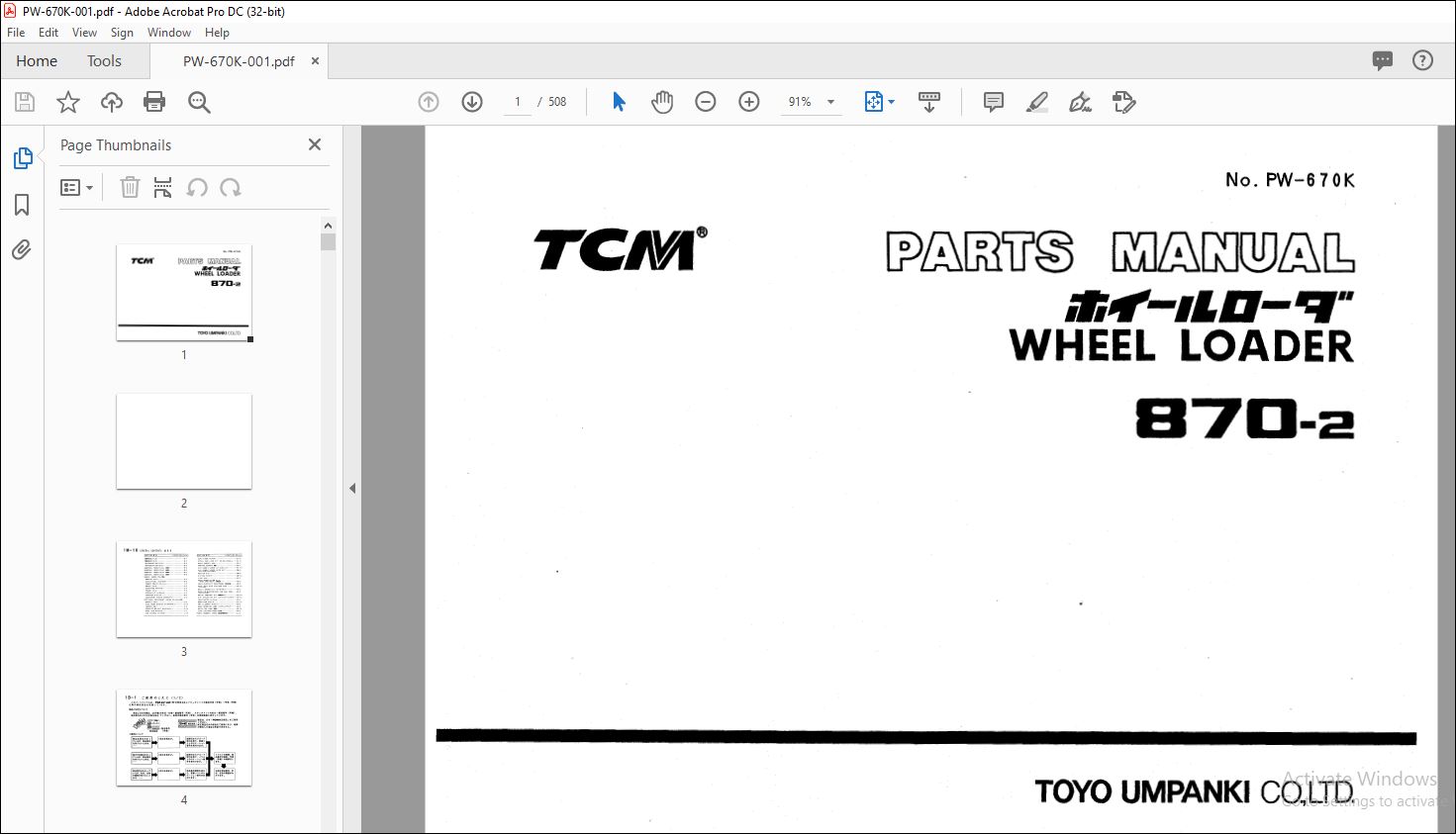The height and width of the screenshot is (834, 1456).
Task: Print the document via printer icon
Action: coord(154,102)
